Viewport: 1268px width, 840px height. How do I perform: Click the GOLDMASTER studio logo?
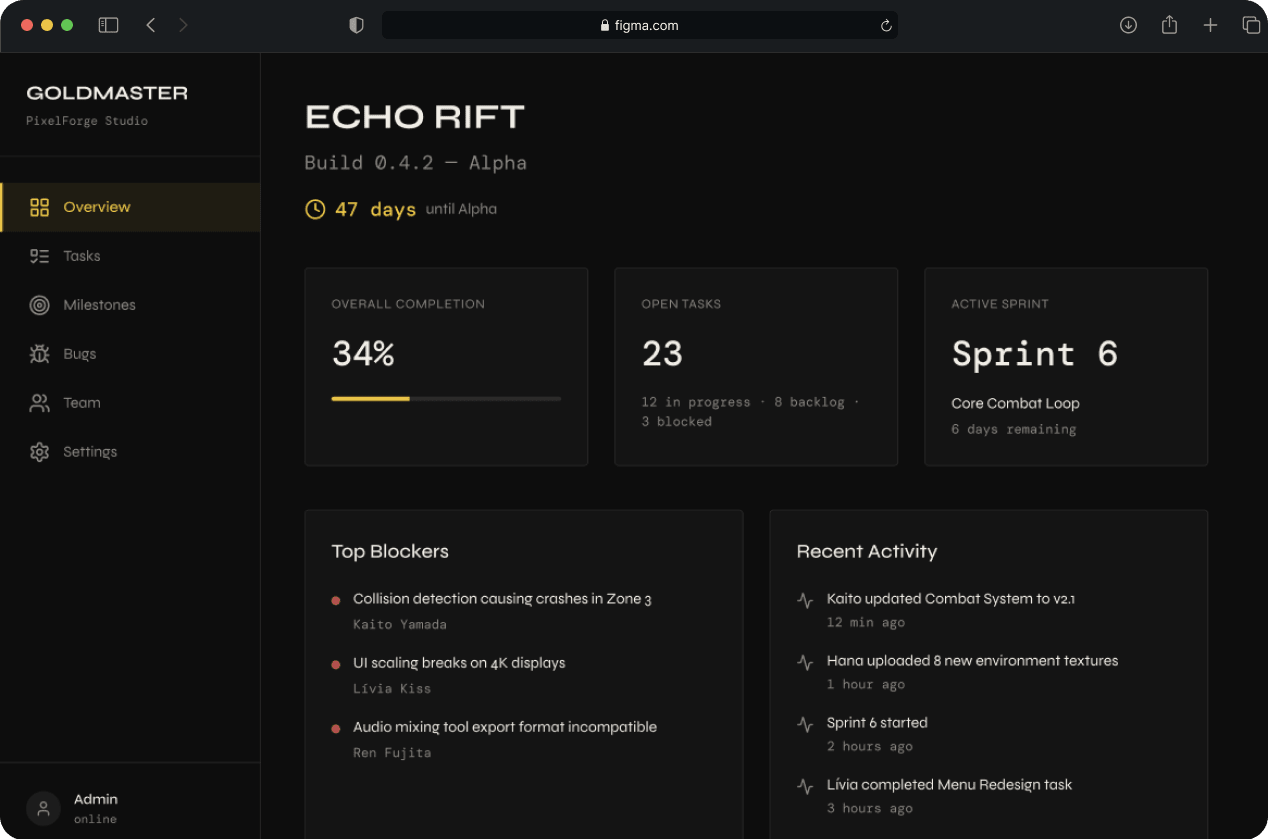(106, 92)
